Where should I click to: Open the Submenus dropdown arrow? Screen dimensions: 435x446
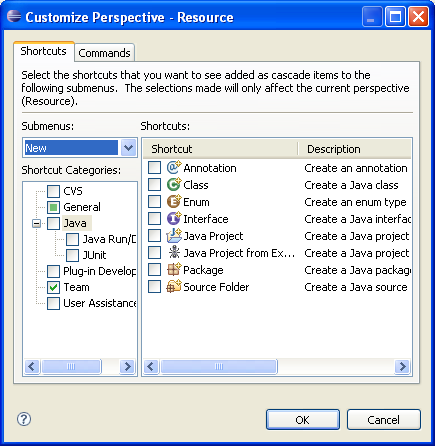[128, 147]
